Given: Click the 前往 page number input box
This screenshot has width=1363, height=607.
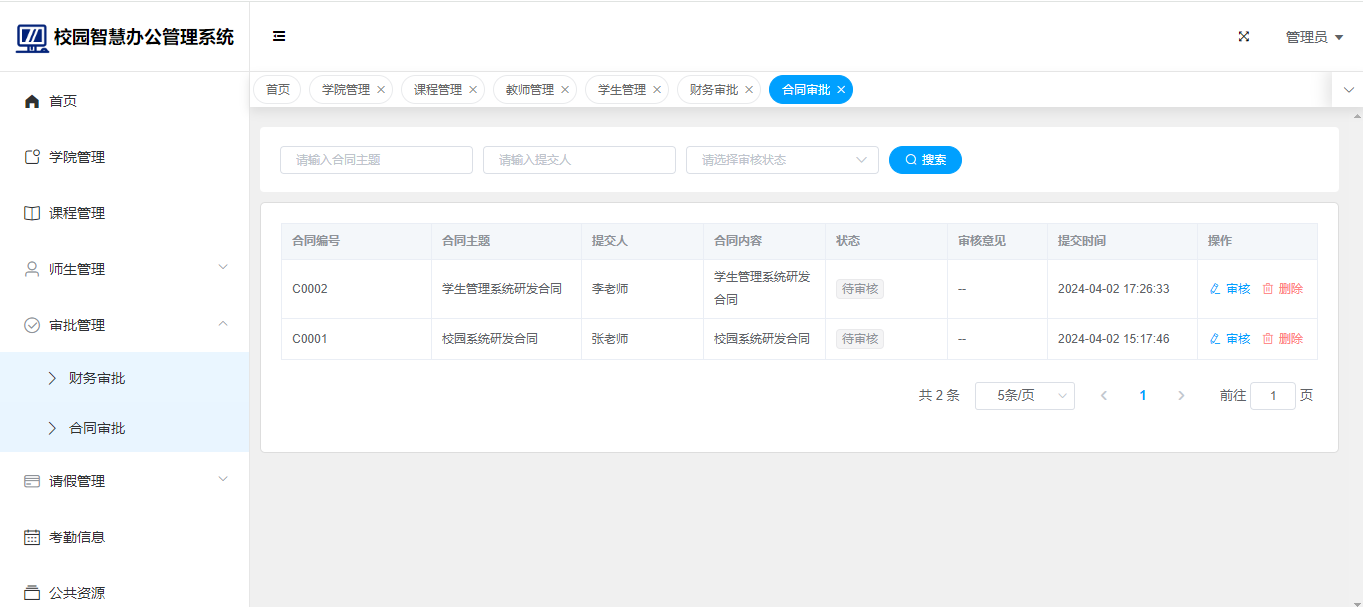Looking at the screenshot, I should point(1272,396).
